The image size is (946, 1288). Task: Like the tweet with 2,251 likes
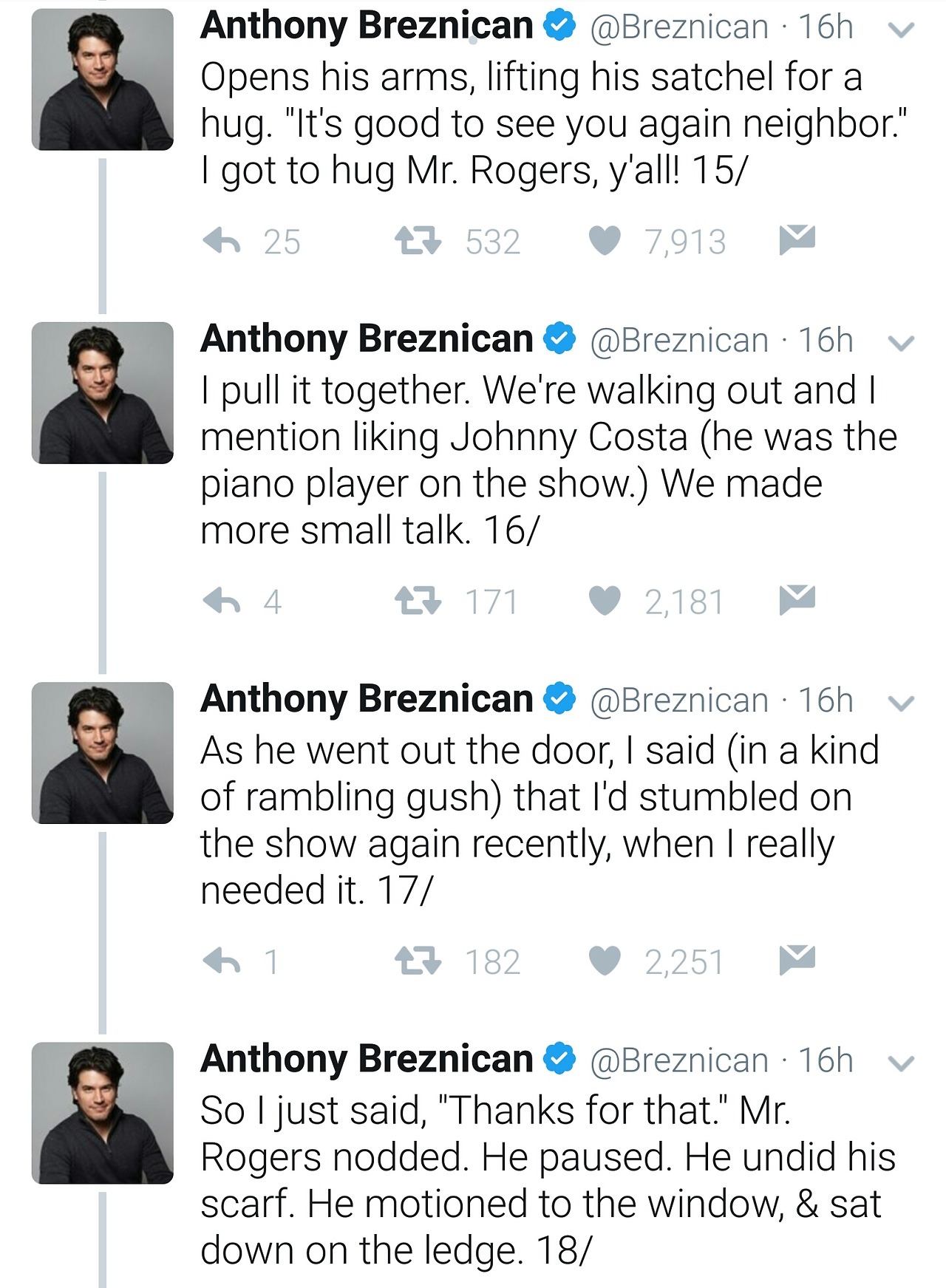pyautogui.click(x=605, y=960)
